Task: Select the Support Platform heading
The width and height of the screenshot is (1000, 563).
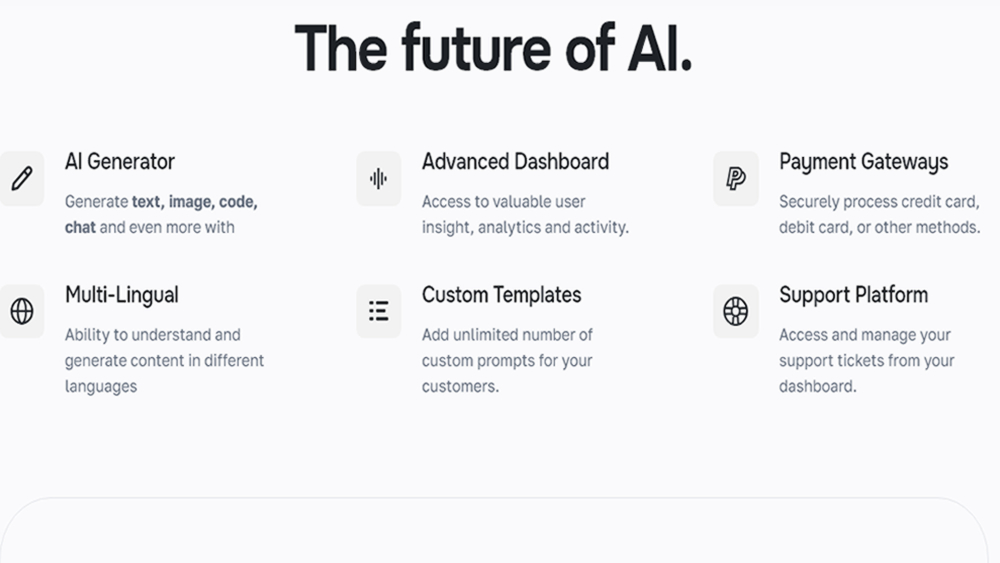Action: pos(853,295)
